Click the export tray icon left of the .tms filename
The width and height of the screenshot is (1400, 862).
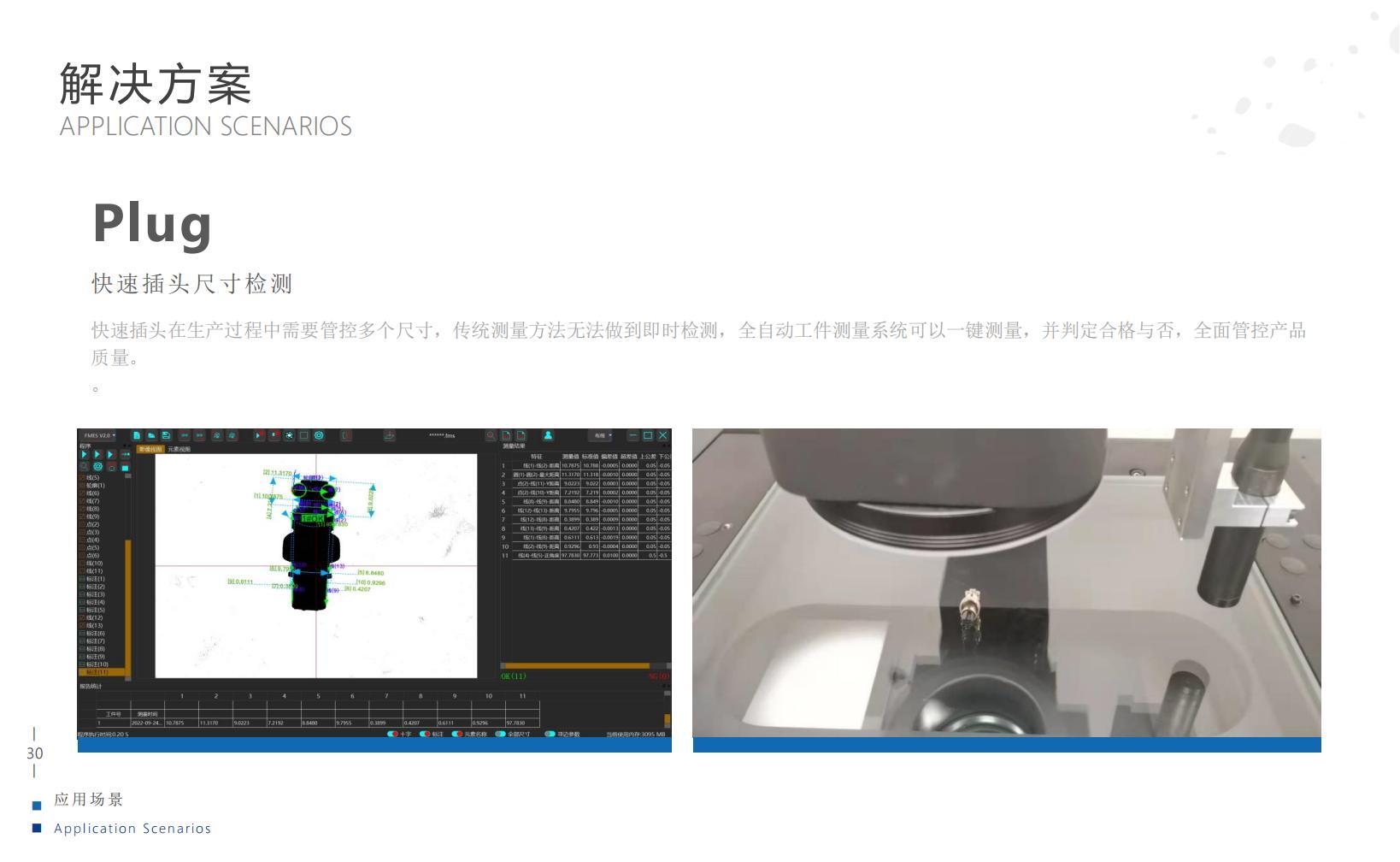[x=389, y=435]
